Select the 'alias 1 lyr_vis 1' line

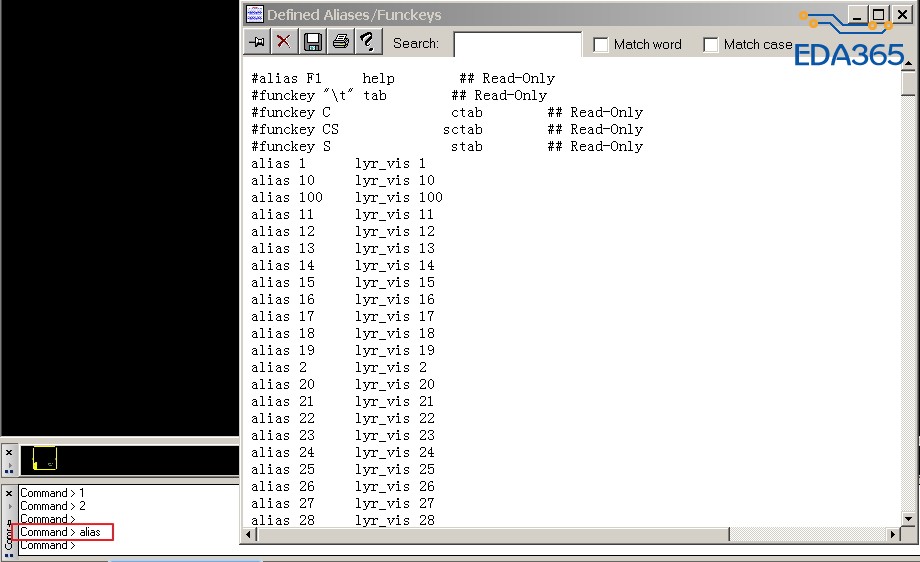[339, 164]
